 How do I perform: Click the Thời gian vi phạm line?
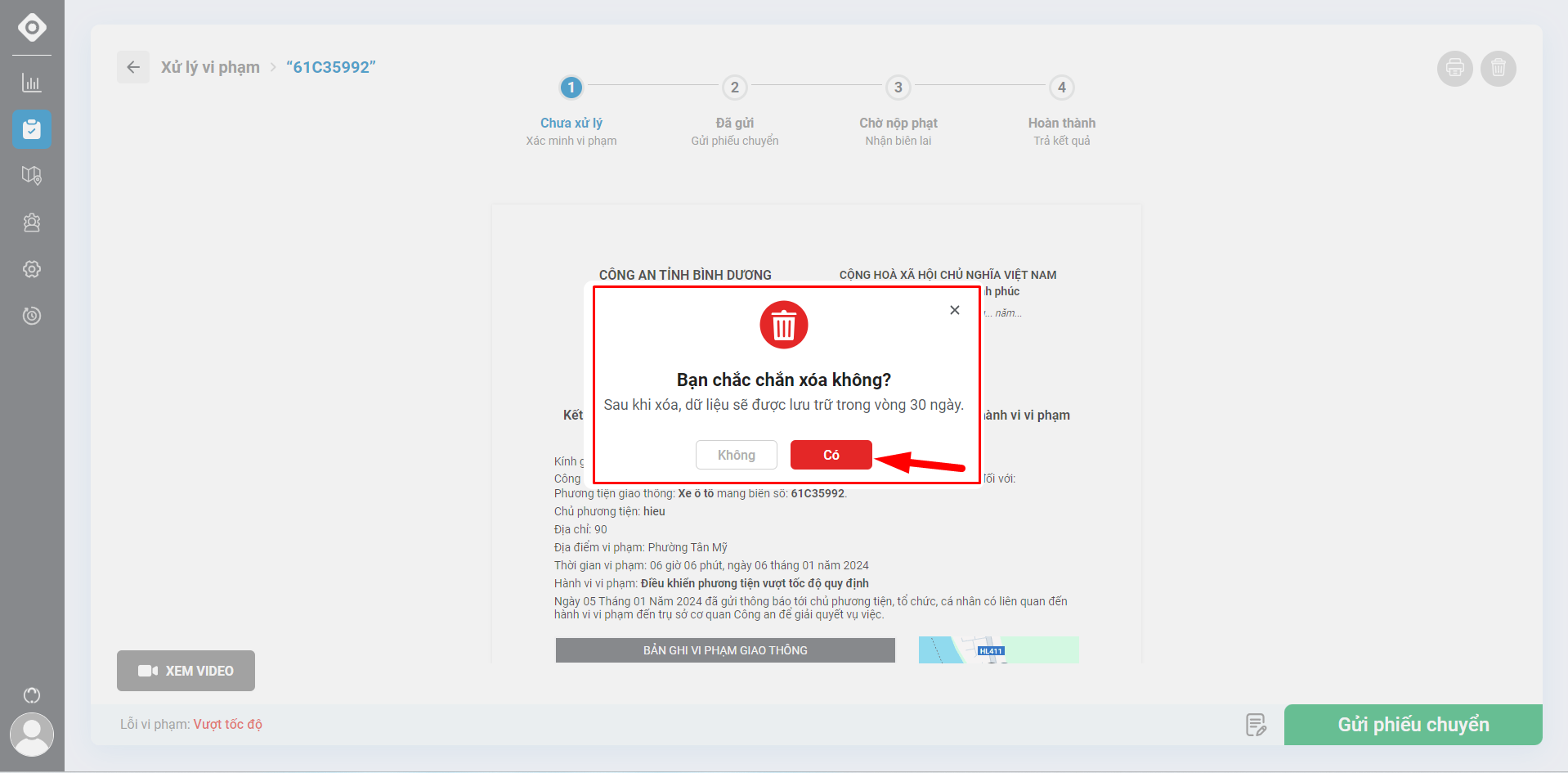(711, 565)
